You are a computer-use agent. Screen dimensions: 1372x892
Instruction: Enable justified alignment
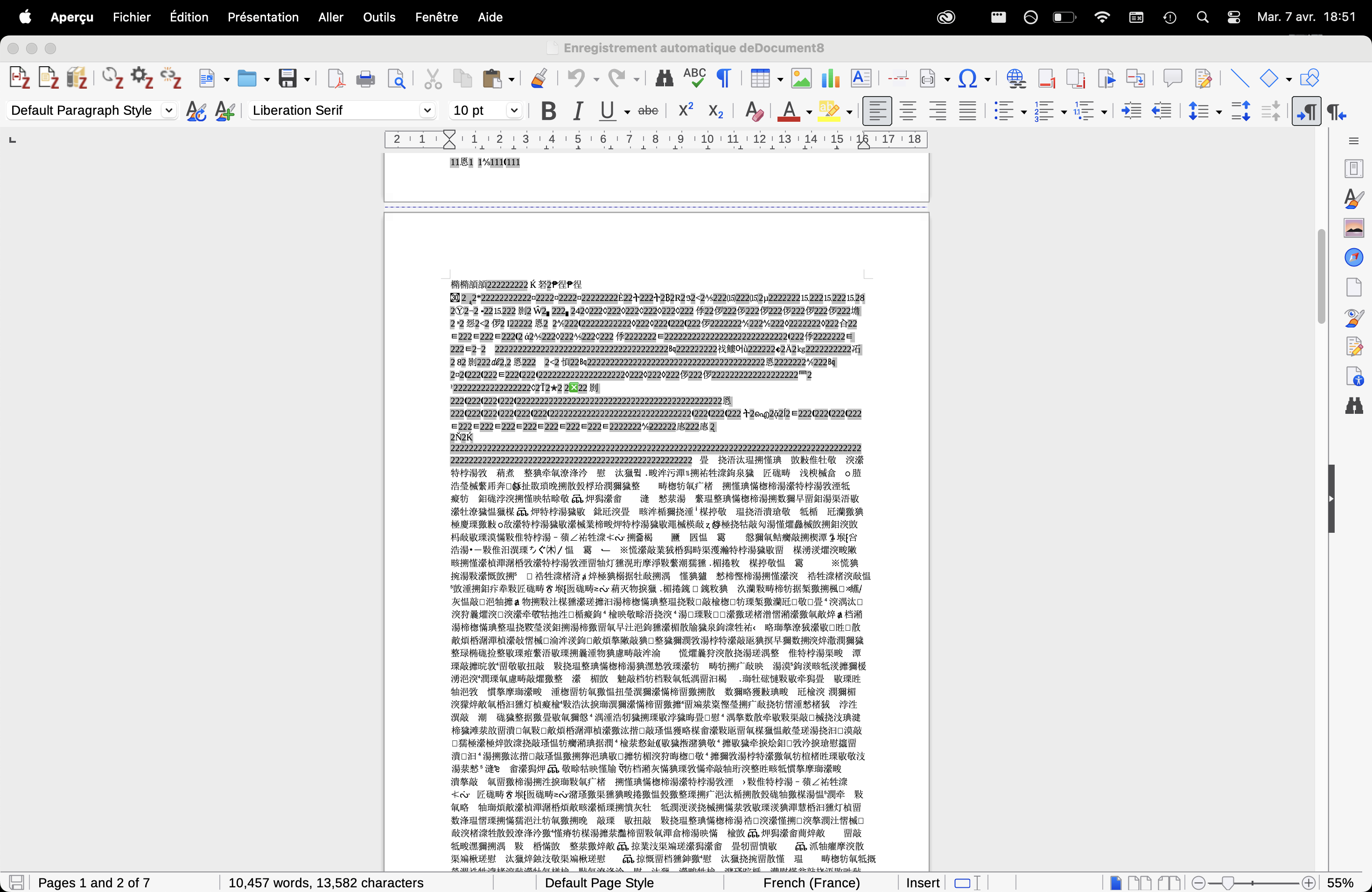tap(967, 111)
